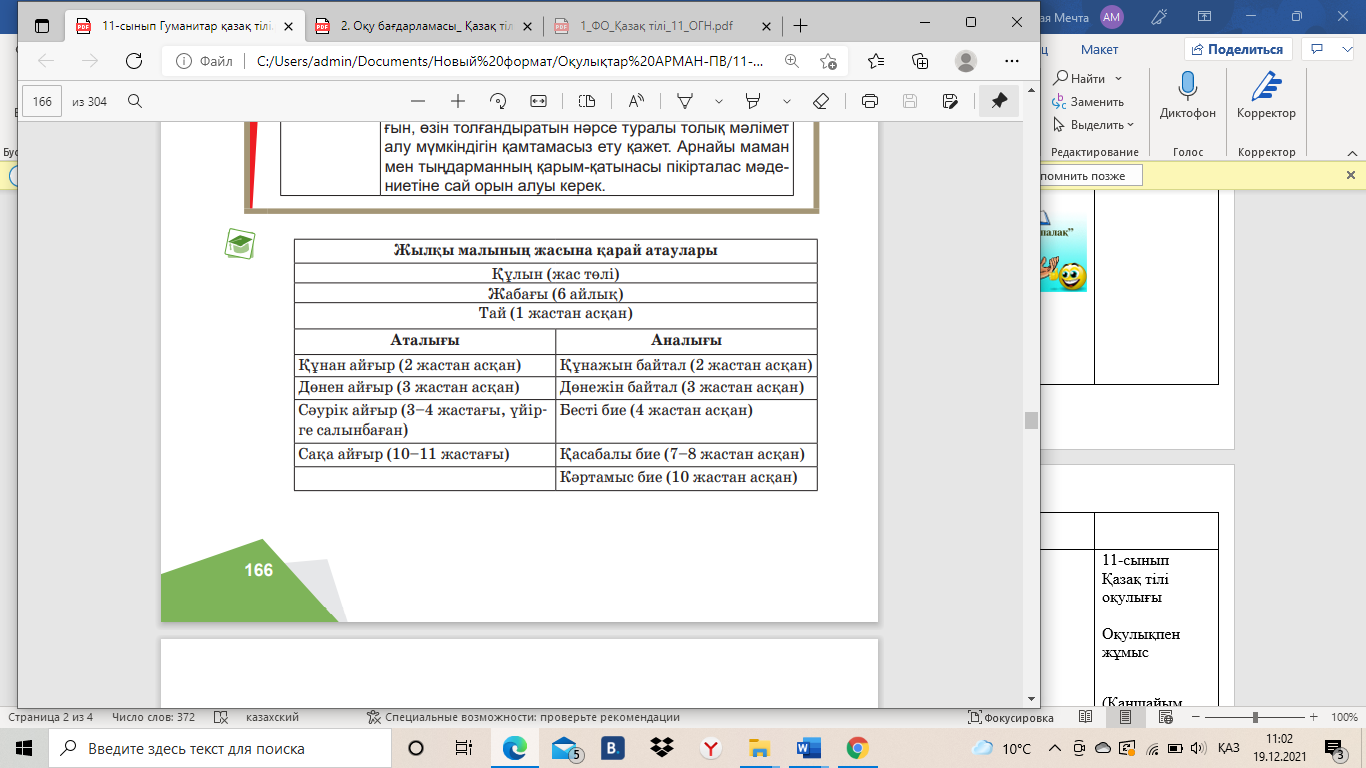Rotate the PDF page

tap(498, 101)
